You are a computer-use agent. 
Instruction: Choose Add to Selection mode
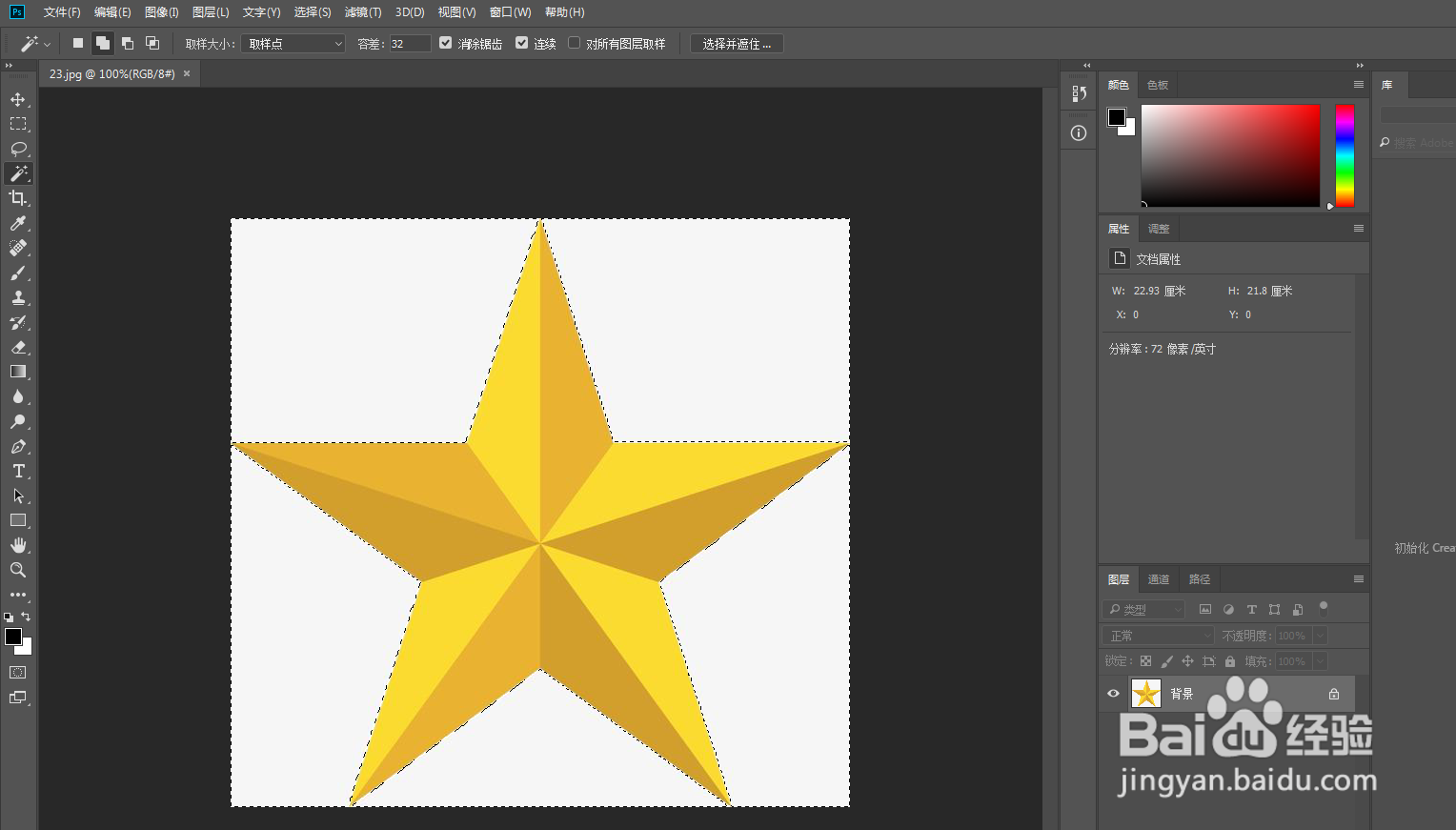pos(103,43)
